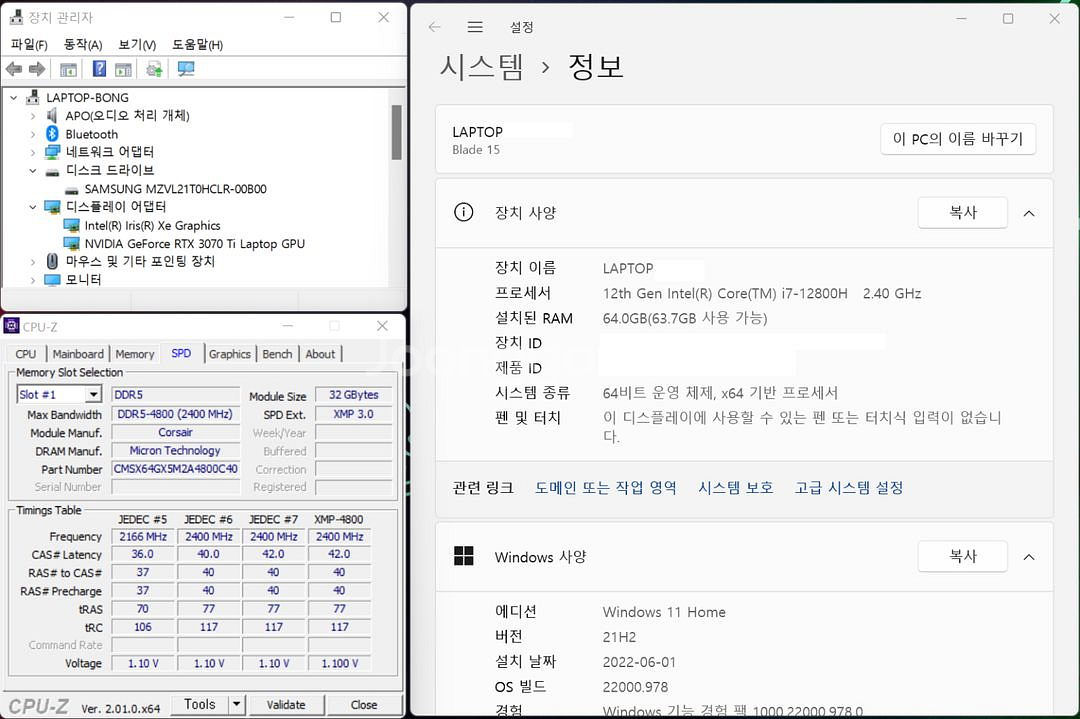Click the CPU-Z title bar app icon
1080x719 pixels.
[12, 325]
